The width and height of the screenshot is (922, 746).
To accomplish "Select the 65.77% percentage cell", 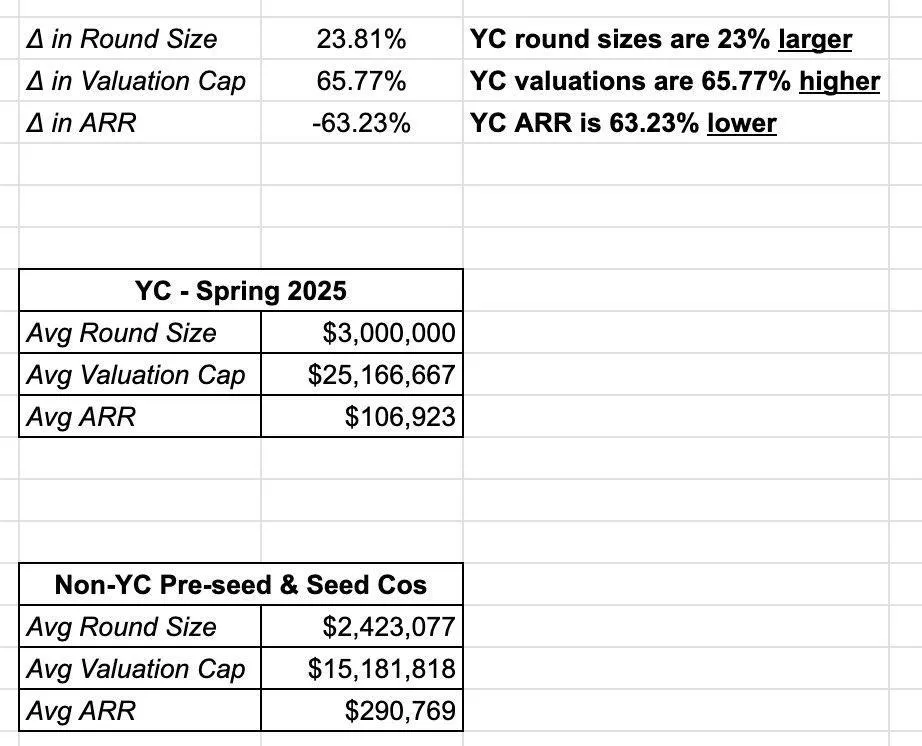I will (x=361, y=81).
